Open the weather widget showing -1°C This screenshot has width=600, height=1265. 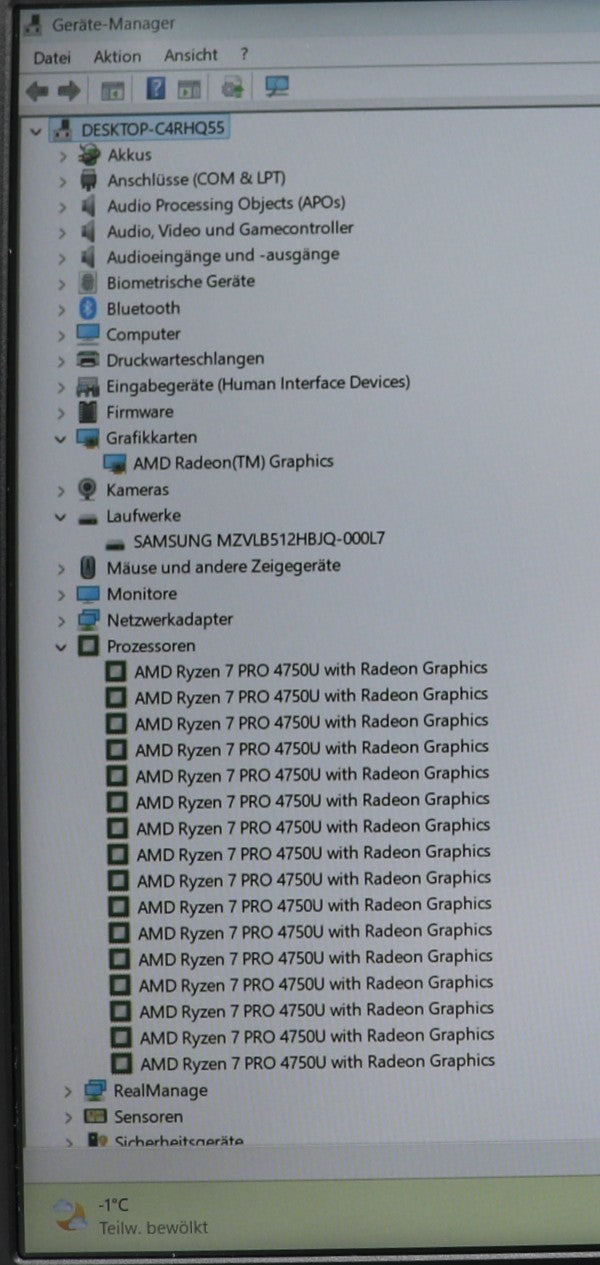tap(133, 1216)
